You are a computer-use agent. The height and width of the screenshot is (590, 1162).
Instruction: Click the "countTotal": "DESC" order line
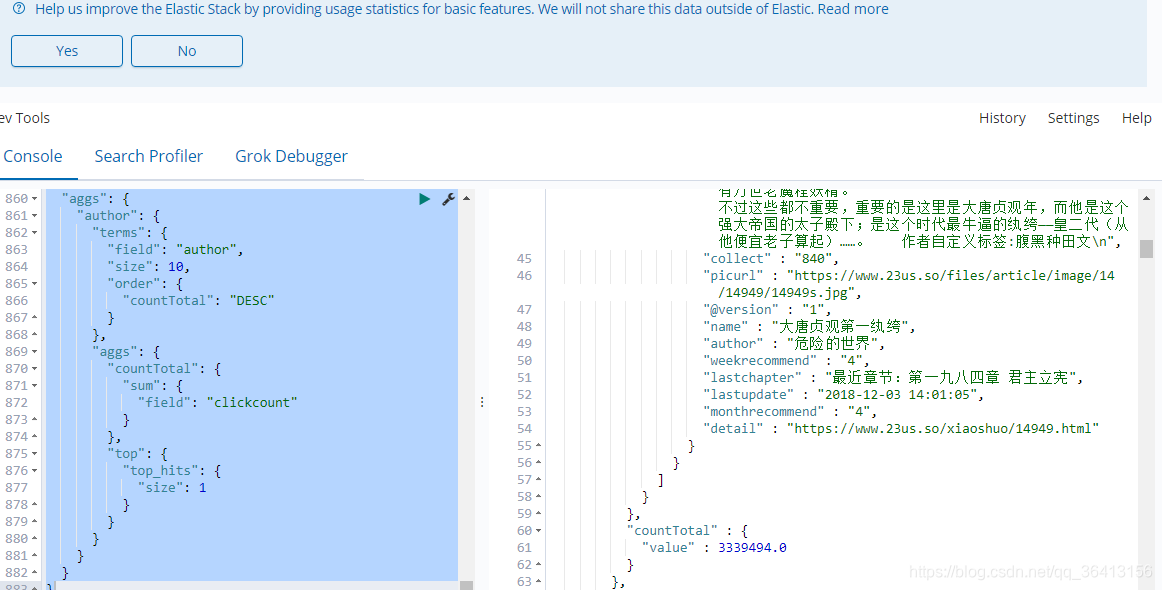[x=199, y=300]
